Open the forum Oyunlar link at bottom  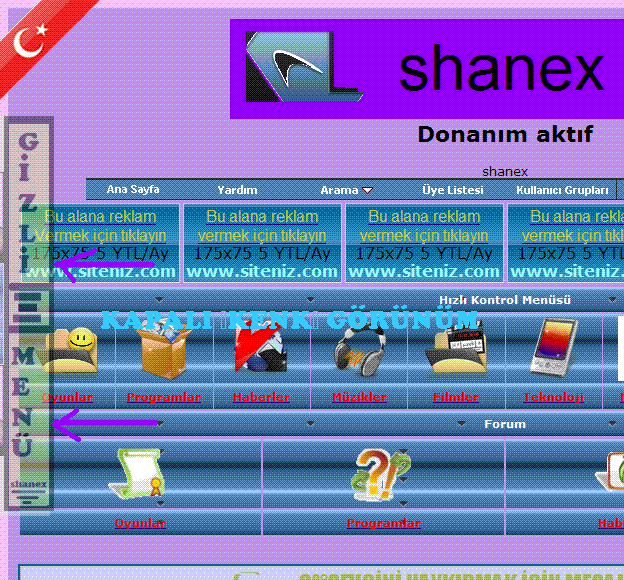click(x=140, y=523)
